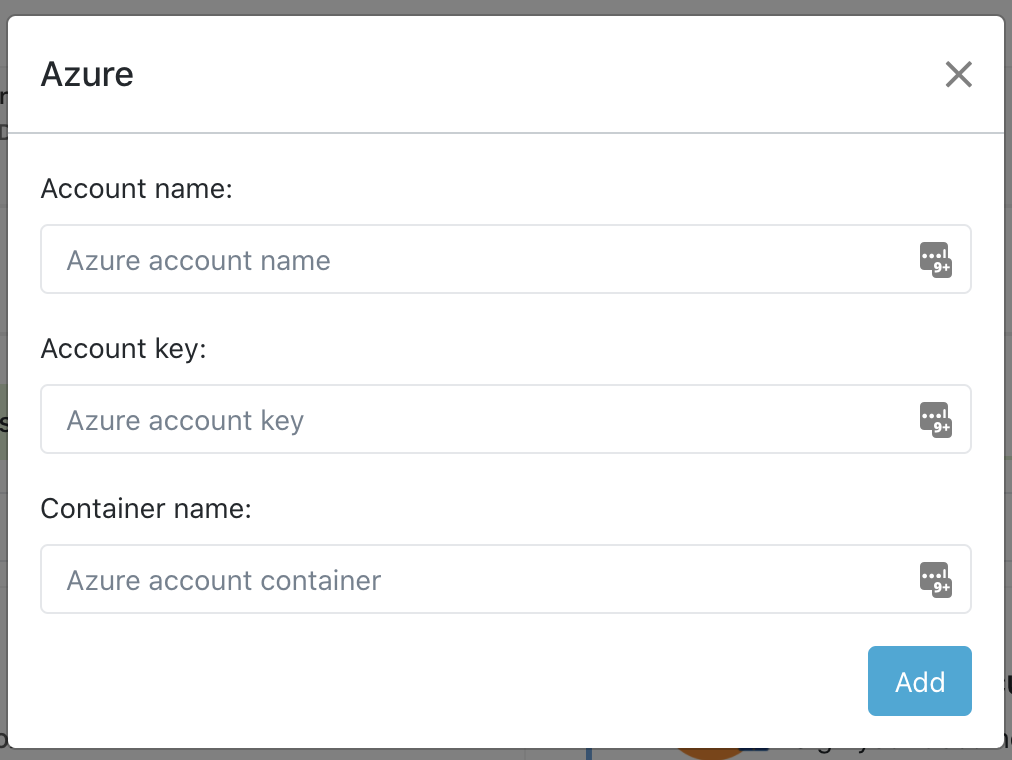Image resolution: width=1012 pixels, height=760 pixels.
Task: Close the Azure dialog with the X
Action: tap(958, 74)
